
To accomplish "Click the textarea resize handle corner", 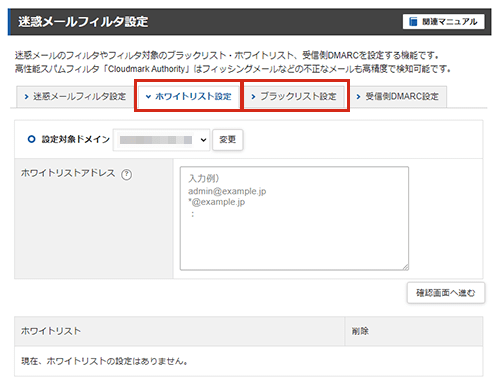I will point(405,267).
